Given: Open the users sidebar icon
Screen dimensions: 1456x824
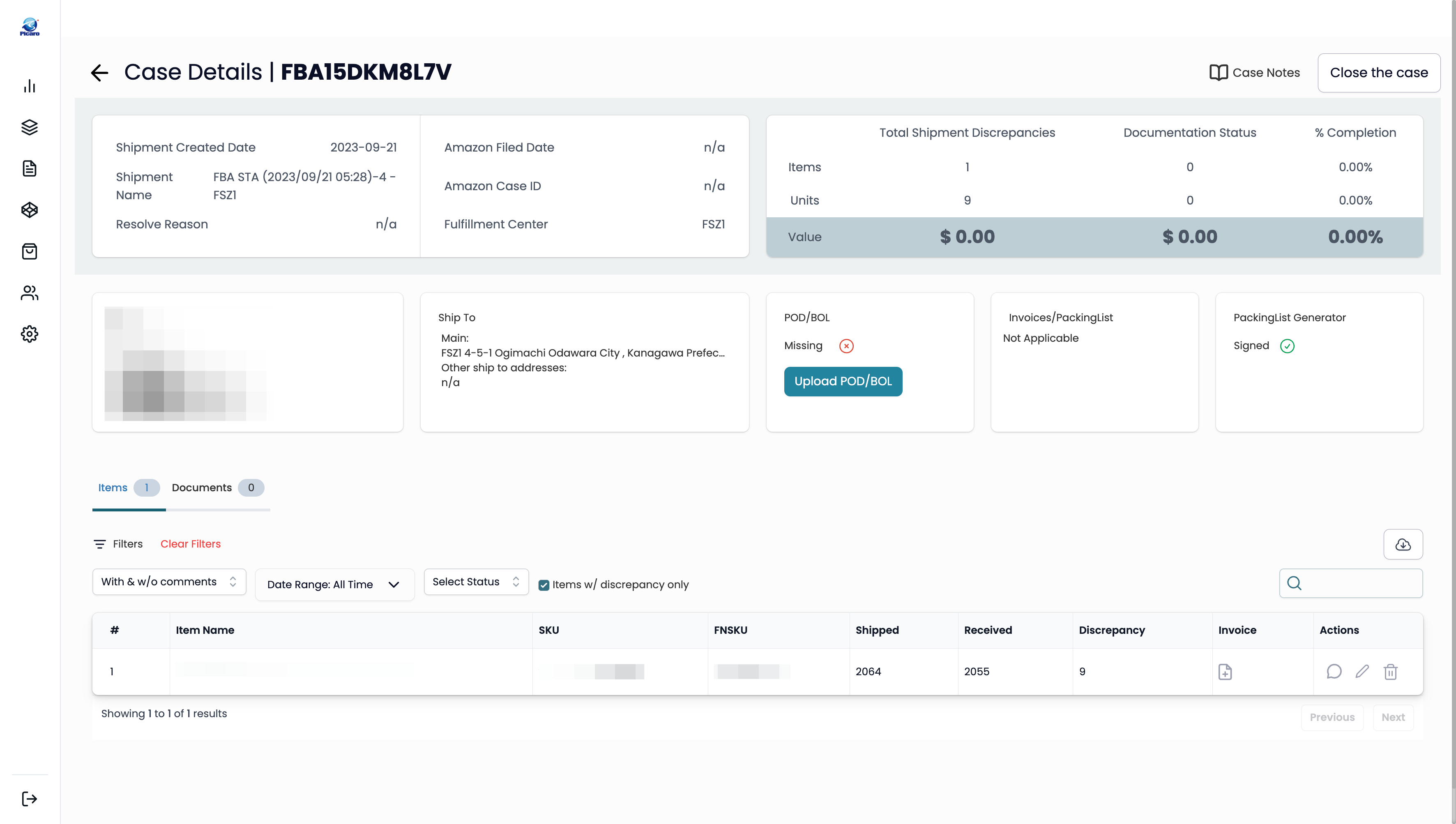Looking at the screenshot, I should (30, 292).
